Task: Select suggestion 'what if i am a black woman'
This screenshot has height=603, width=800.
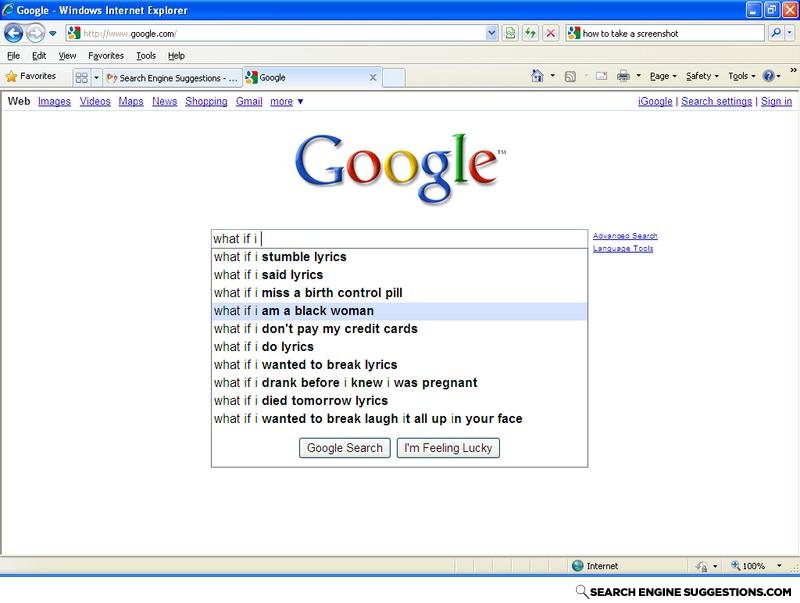Action: [399, 311]
